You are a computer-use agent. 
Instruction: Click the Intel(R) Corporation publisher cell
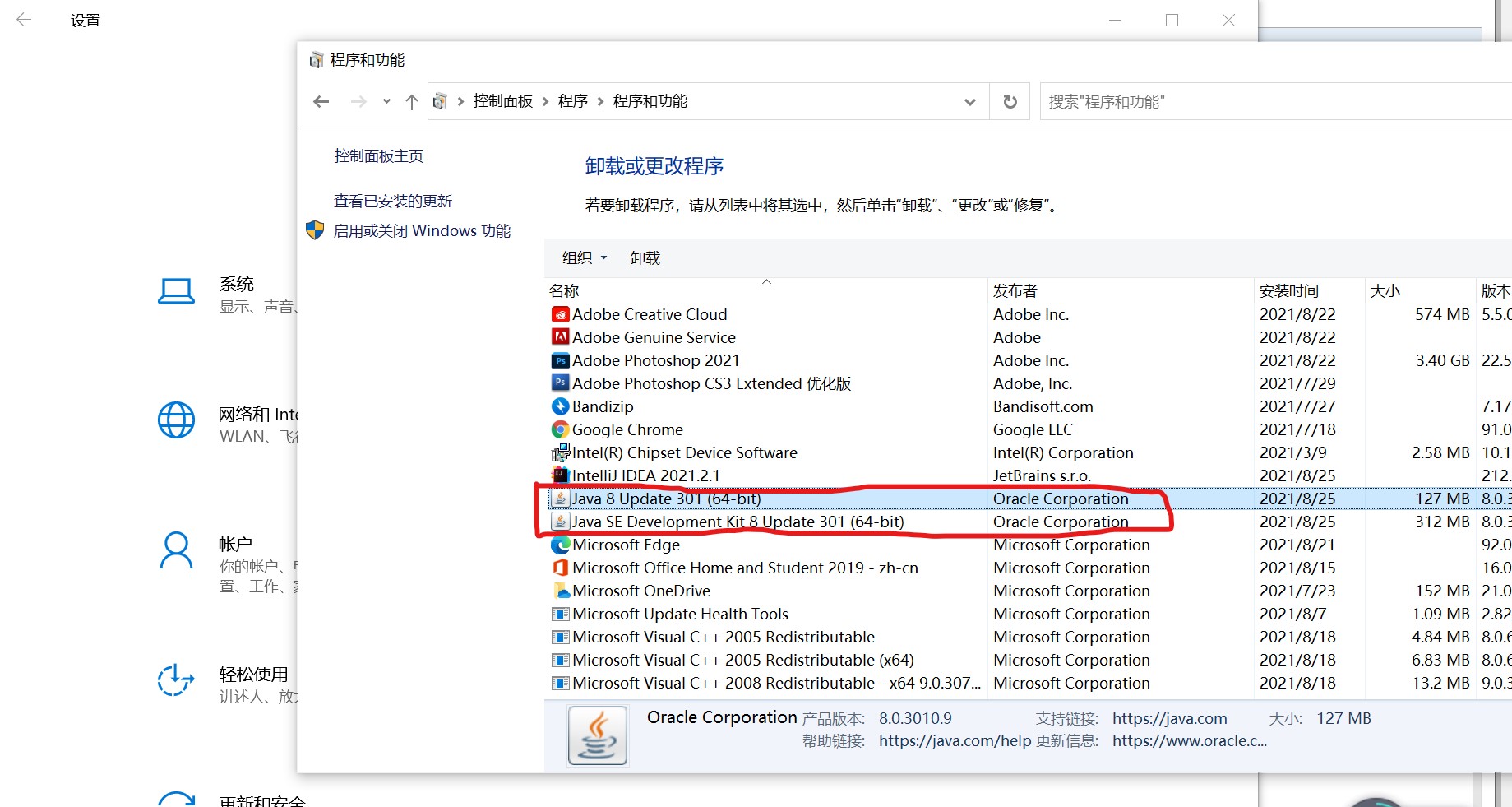pos(1063,452)
